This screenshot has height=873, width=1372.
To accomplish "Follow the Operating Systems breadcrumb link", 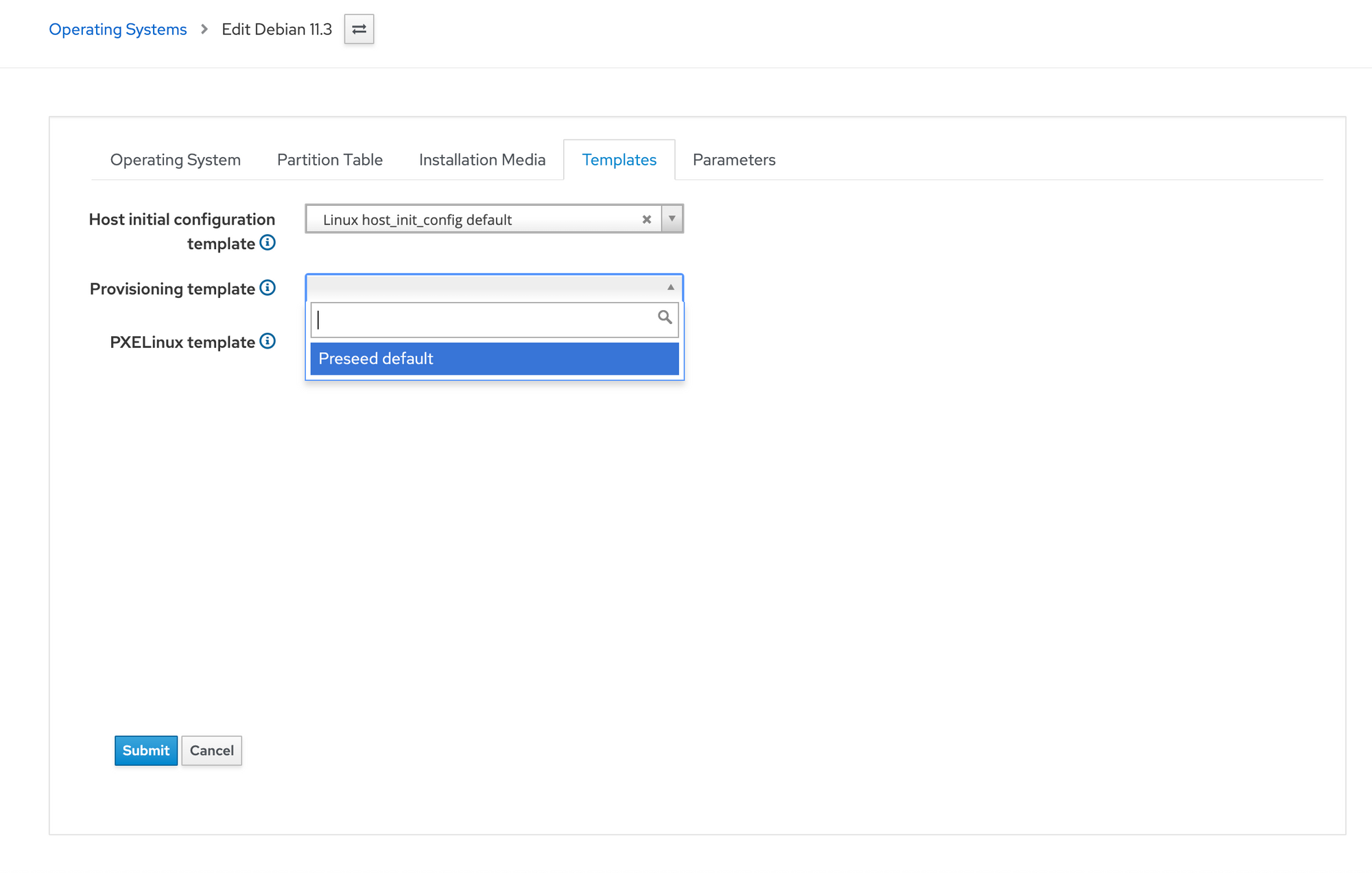I will (118, 30).
